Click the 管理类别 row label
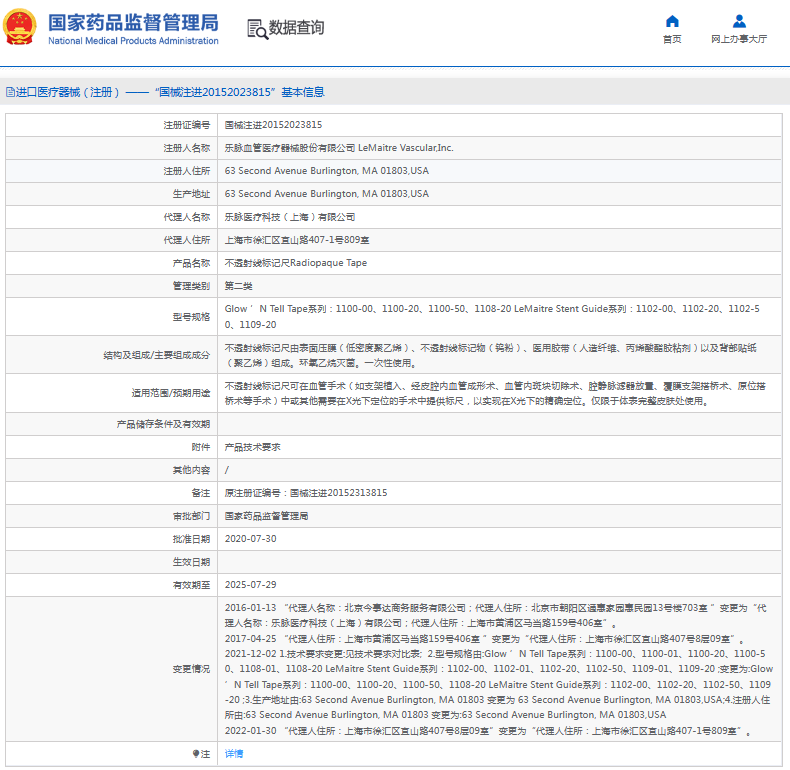This screenshot has height=770, width=790. coord(191,286)
